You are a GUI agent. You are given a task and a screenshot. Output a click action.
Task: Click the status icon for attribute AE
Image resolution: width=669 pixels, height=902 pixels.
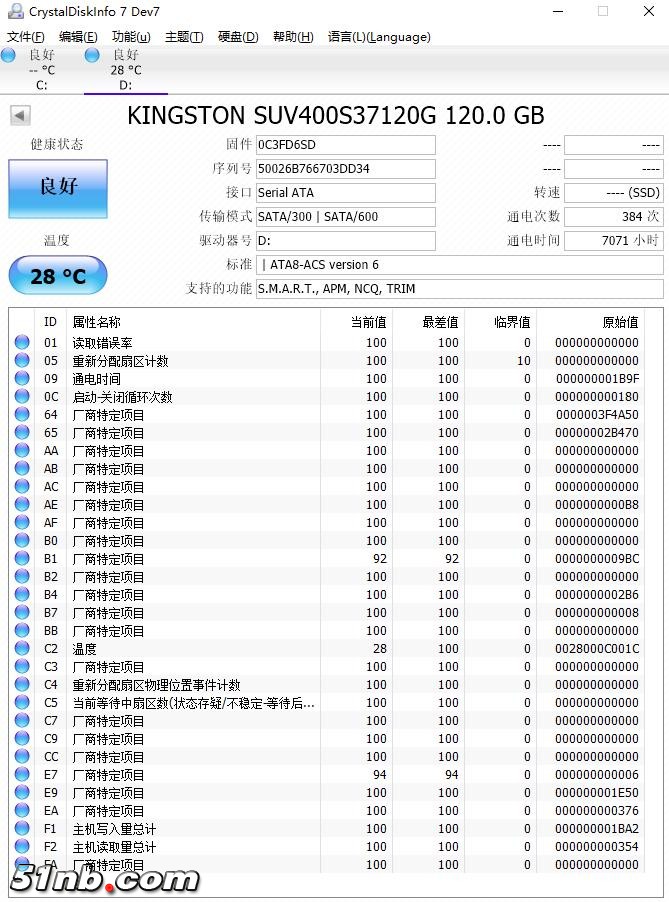(22, 504)
